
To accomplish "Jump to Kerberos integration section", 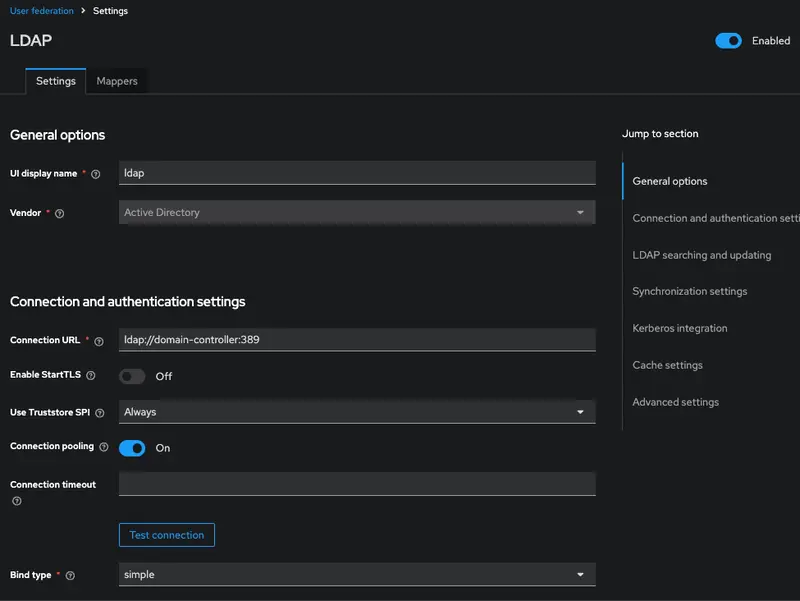I will (x=680, y=328).
